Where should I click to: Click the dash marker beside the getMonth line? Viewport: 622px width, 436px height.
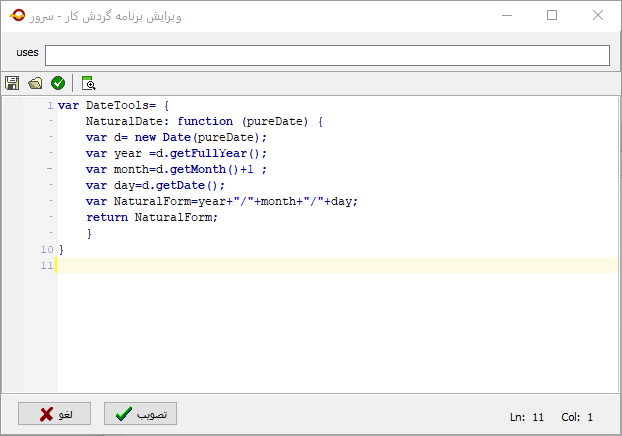click(x=49, y=169)
